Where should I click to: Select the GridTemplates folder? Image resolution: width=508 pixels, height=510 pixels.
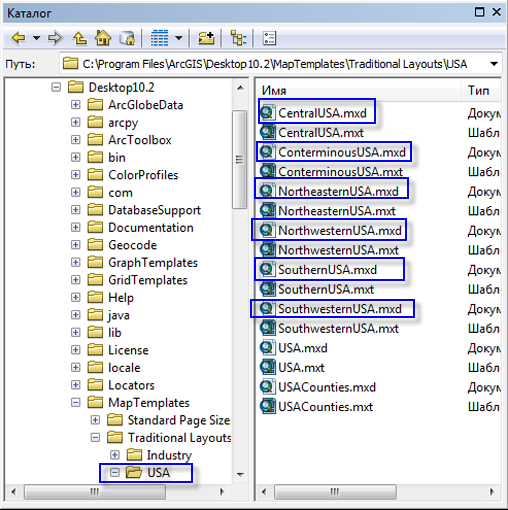click(x=138, y=280)
